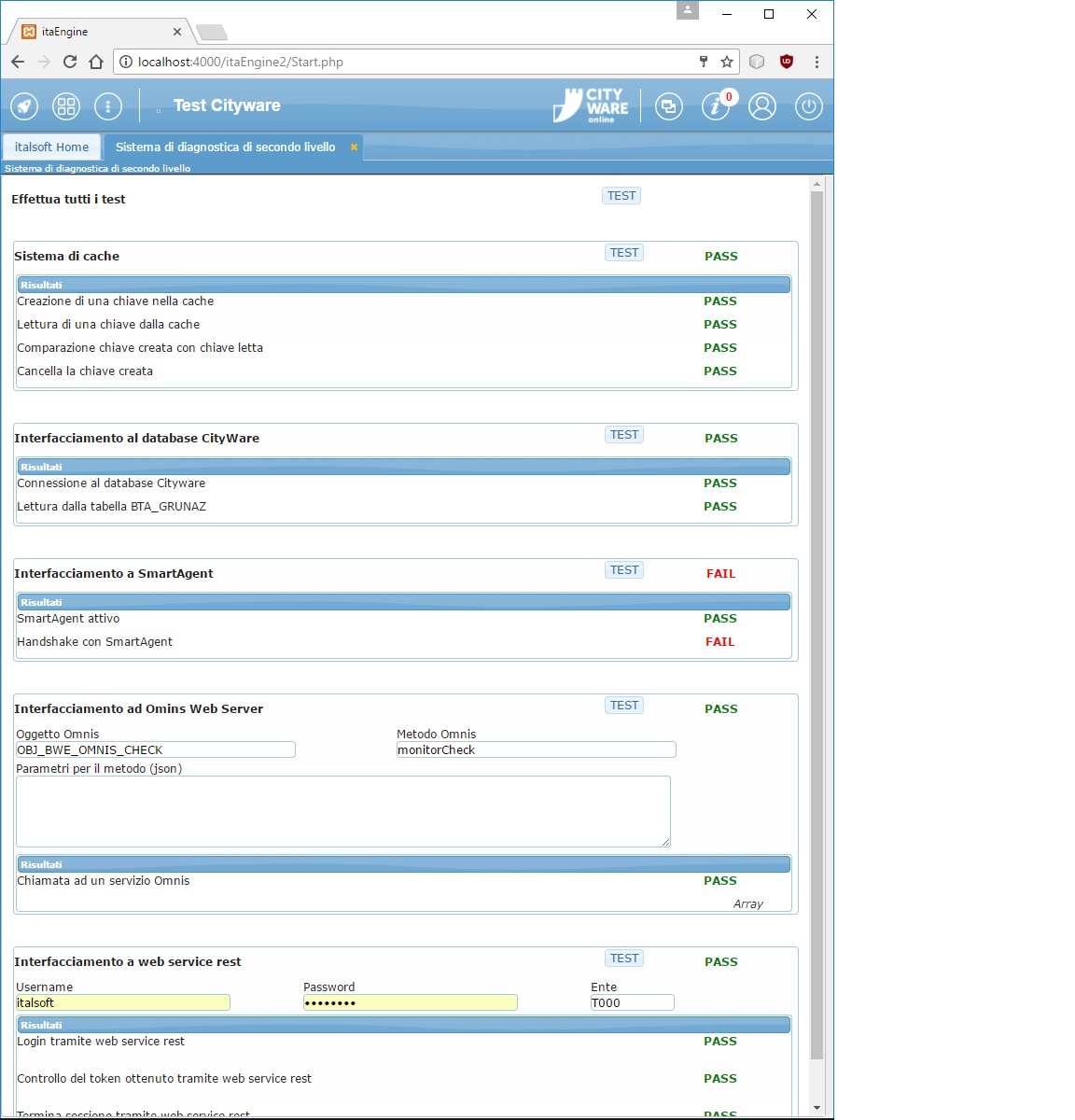The width and height of the screenshot is (1075, 1120).
Task: Click the power logout icon
Action: click(808, 106)
